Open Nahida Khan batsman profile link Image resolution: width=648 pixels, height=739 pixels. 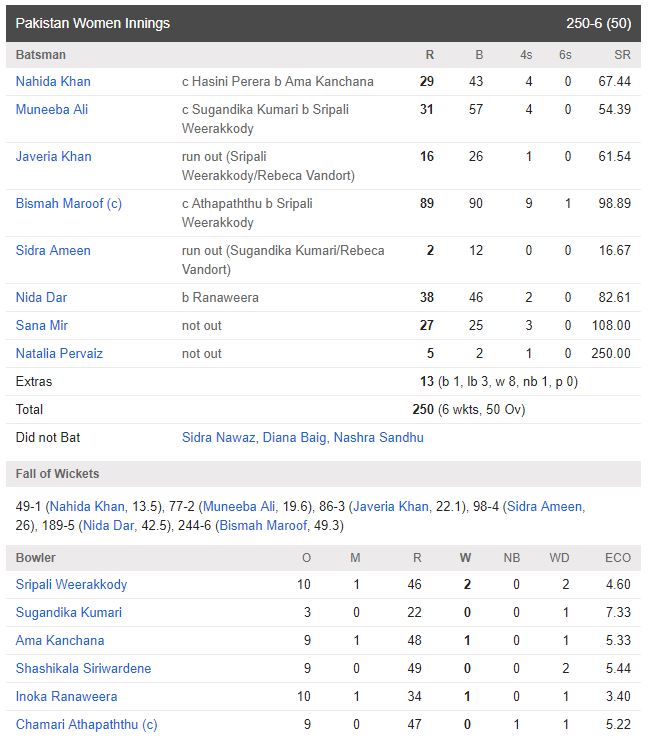[53, 81]
